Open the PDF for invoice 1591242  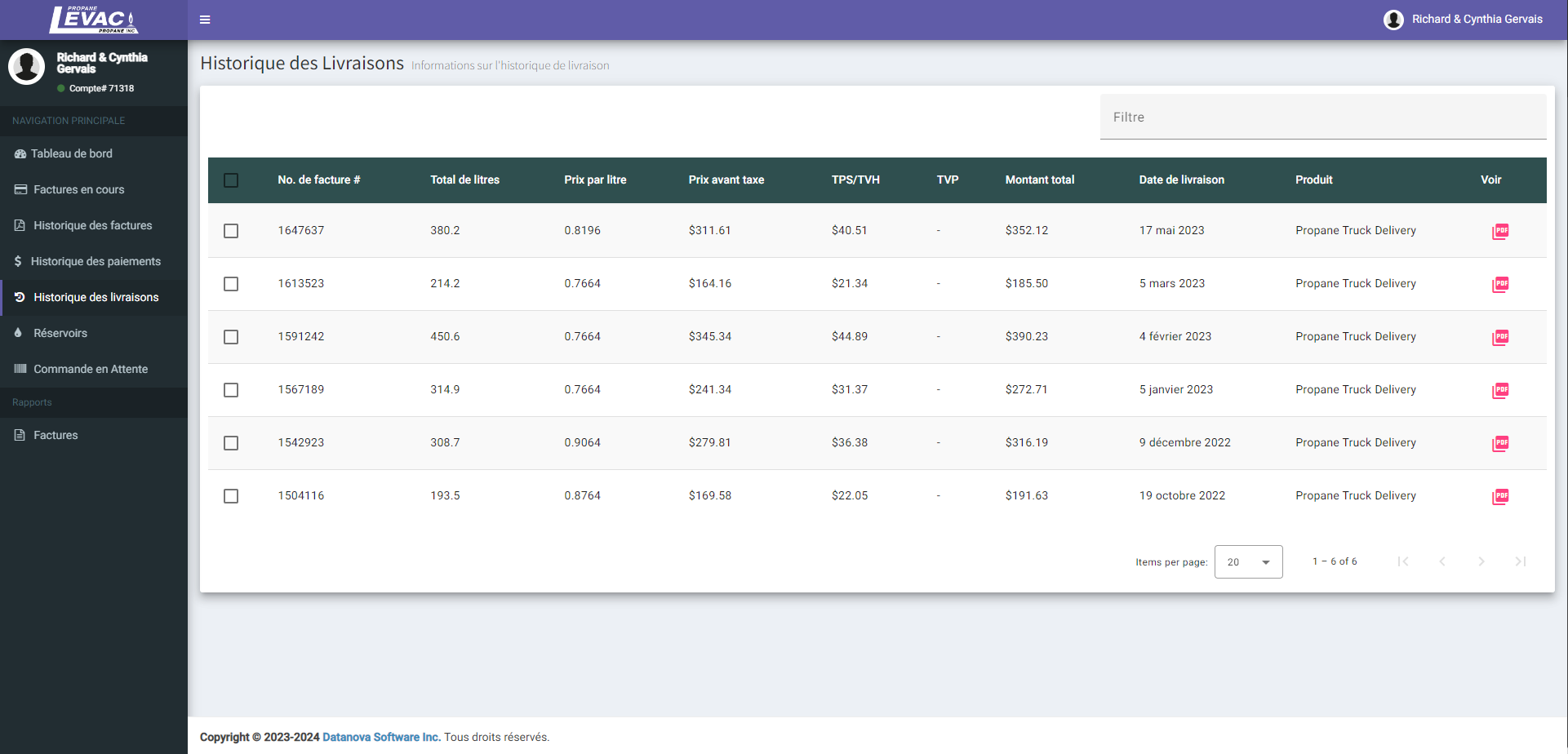pos(1500,337)
